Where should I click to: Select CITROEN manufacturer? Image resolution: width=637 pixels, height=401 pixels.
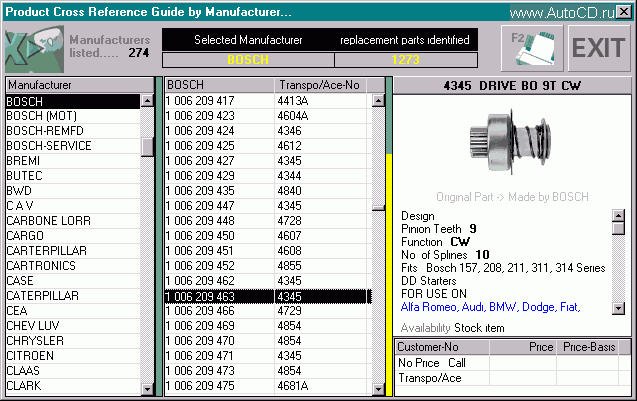click(x=73, y=357)
